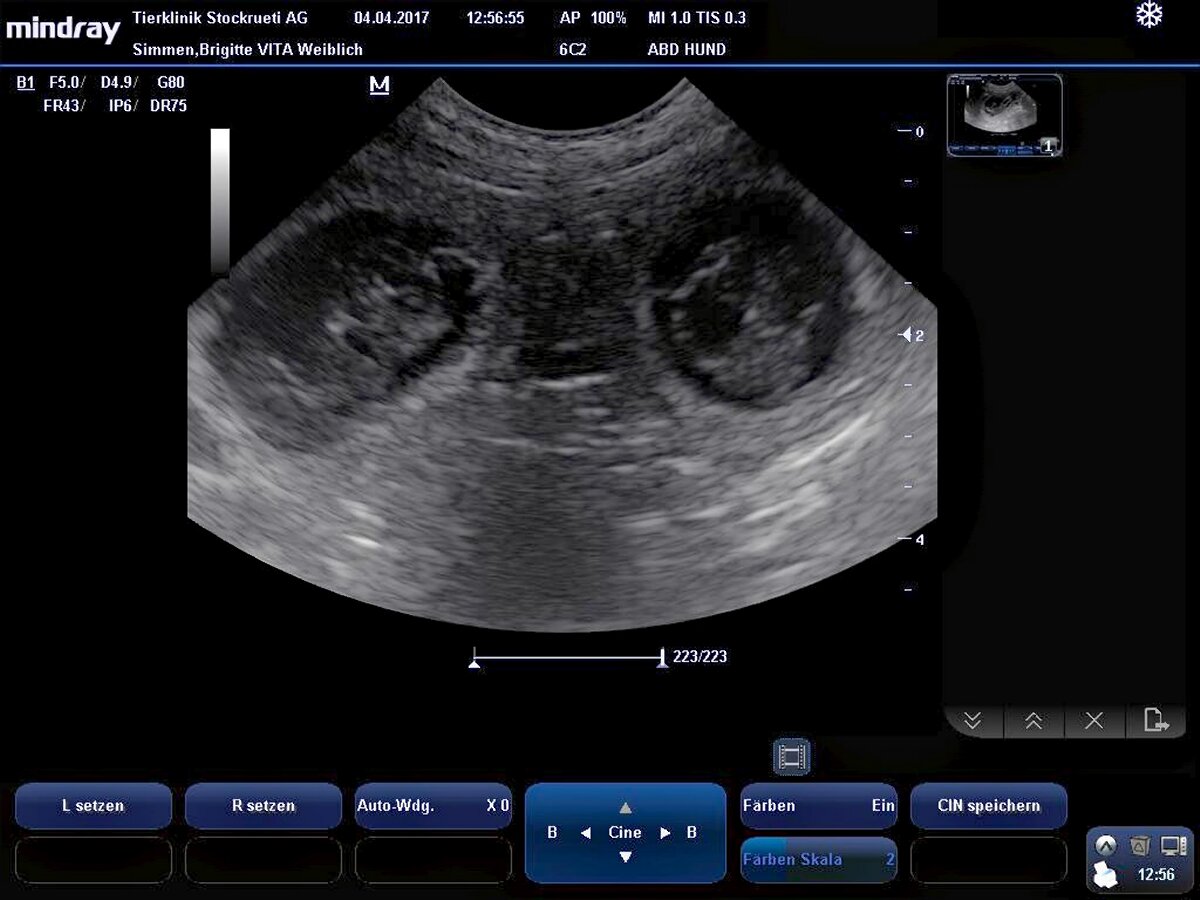Viewport: 1200px width, 900px height.
Task: Delete thumbnail using the X icon
Action: click(1094, 720)
